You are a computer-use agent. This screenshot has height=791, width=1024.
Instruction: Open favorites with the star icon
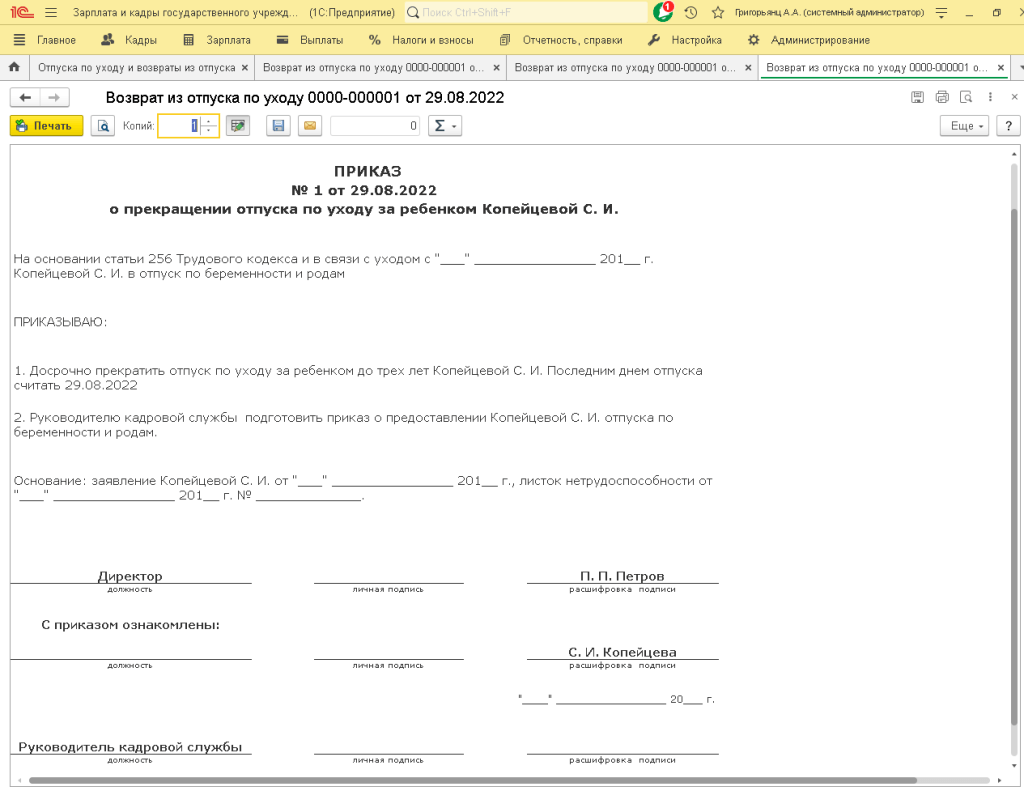tap(717, 13)
